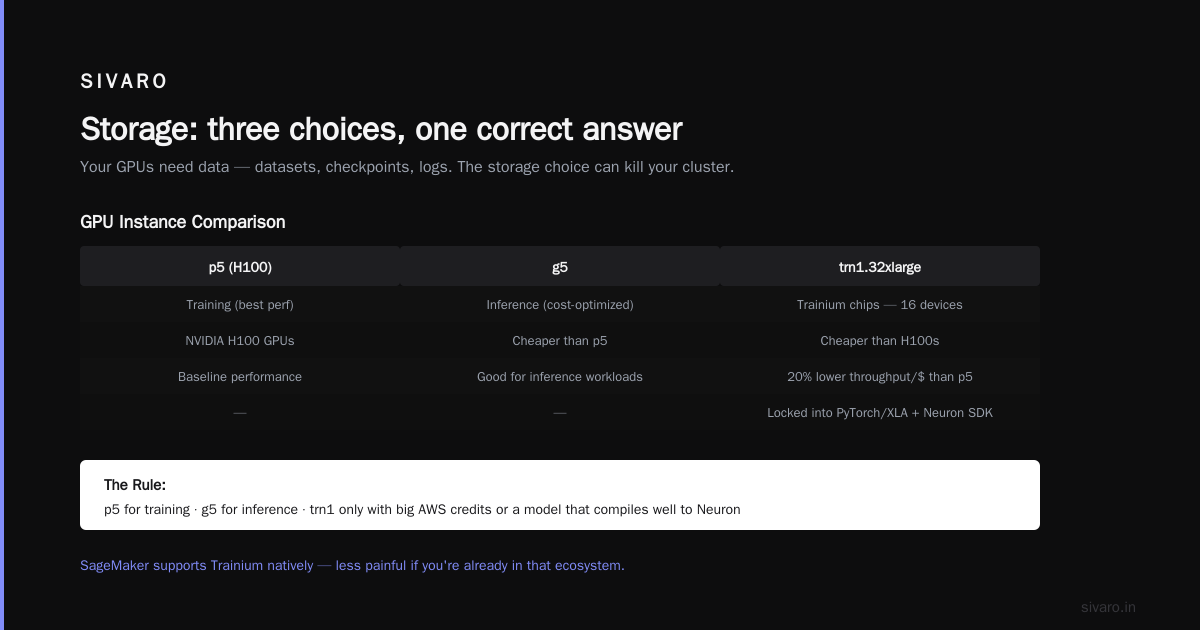Select the slide title about storage choices
1200x630 pixels.
tap(381, 129)
